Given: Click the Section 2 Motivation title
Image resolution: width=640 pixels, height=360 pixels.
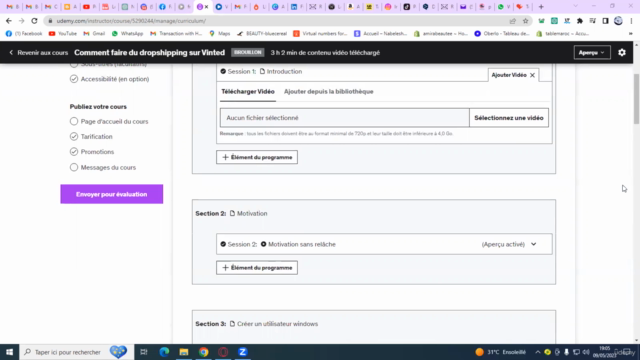Looking at the screenshot, I should [x=252, y=213].
